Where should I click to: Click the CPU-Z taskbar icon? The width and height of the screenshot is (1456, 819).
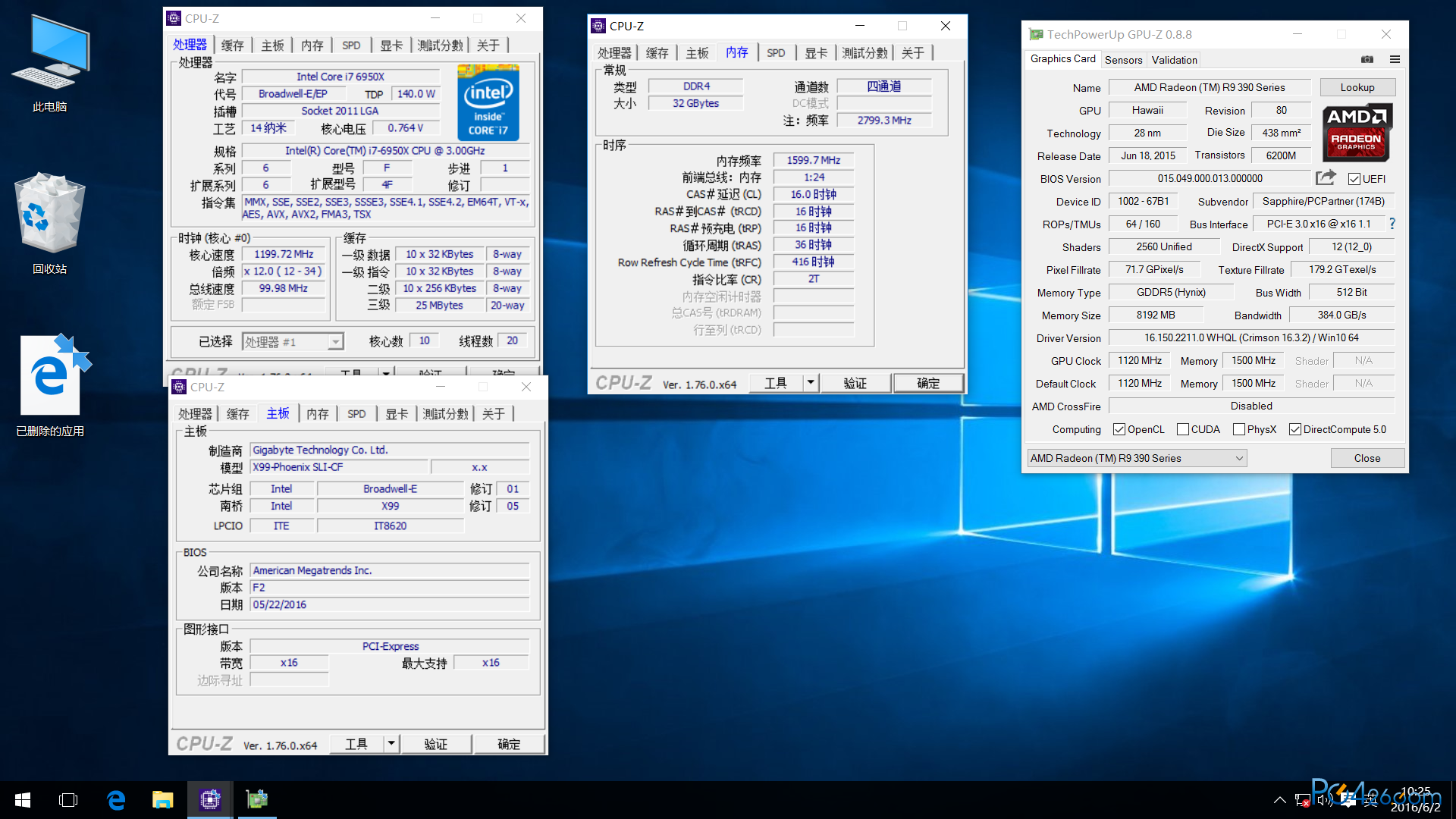click(210, 800)
